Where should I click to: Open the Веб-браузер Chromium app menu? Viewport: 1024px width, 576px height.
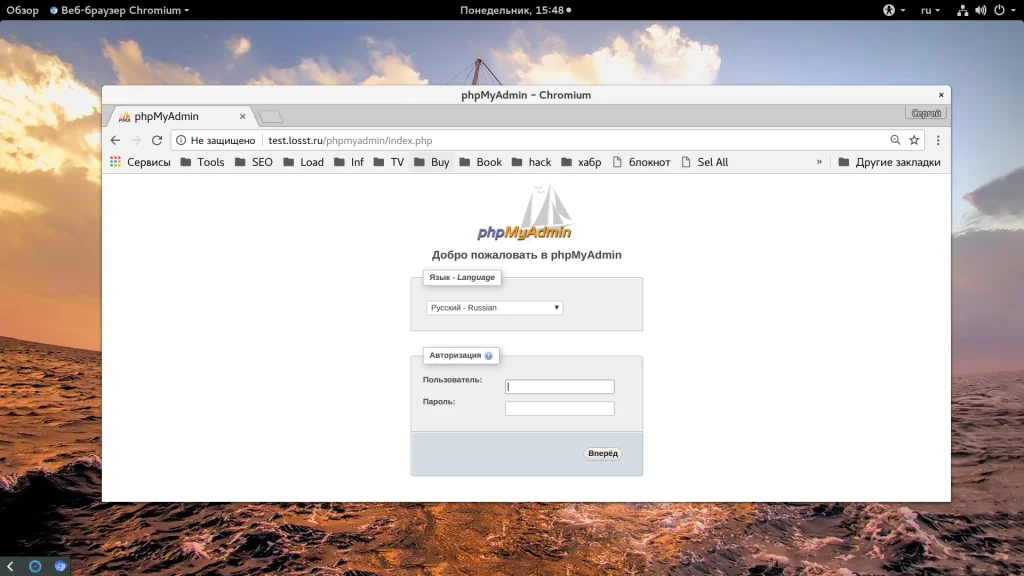tap(120, 10)
